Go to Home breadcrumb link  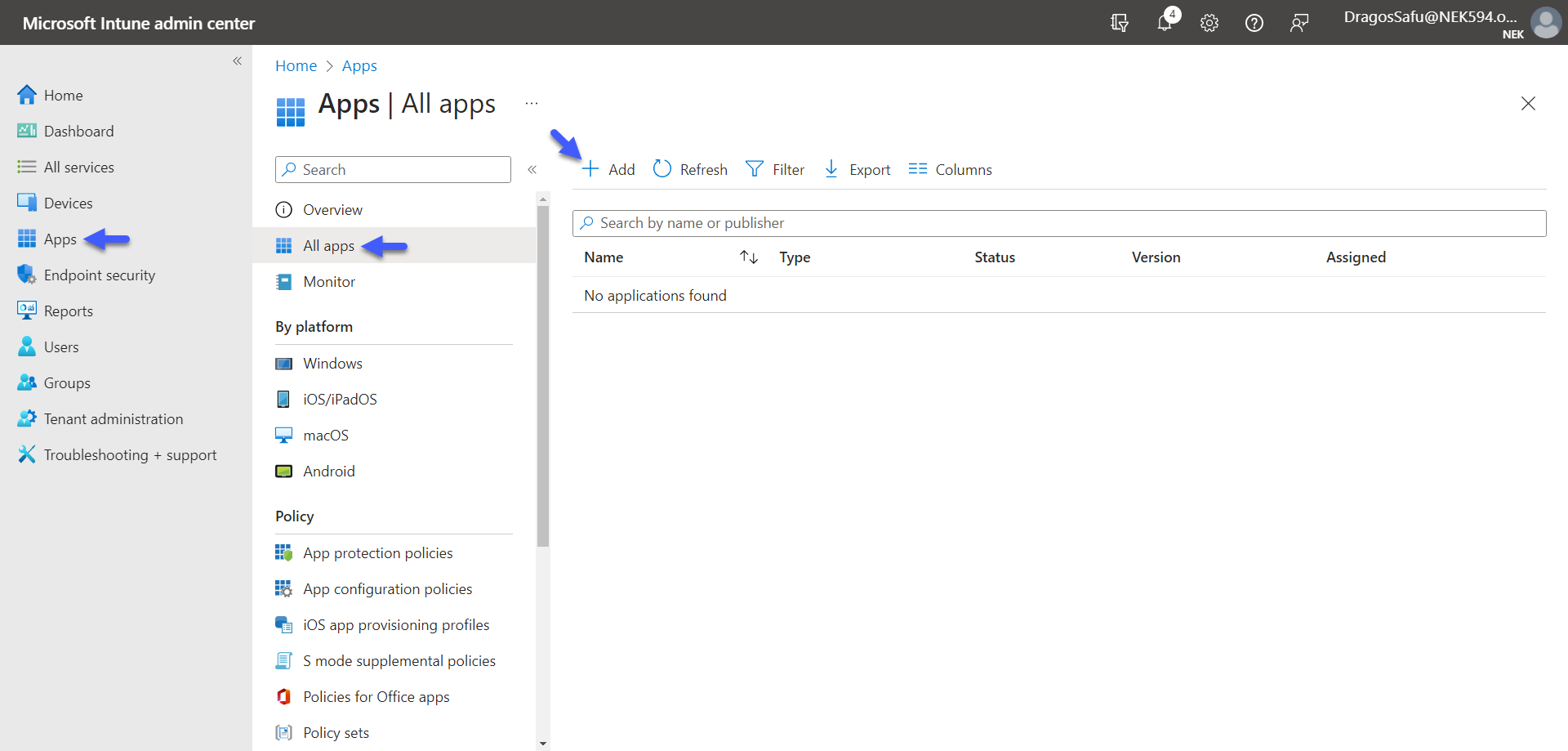pyautogui.click(x=296, y=65)
